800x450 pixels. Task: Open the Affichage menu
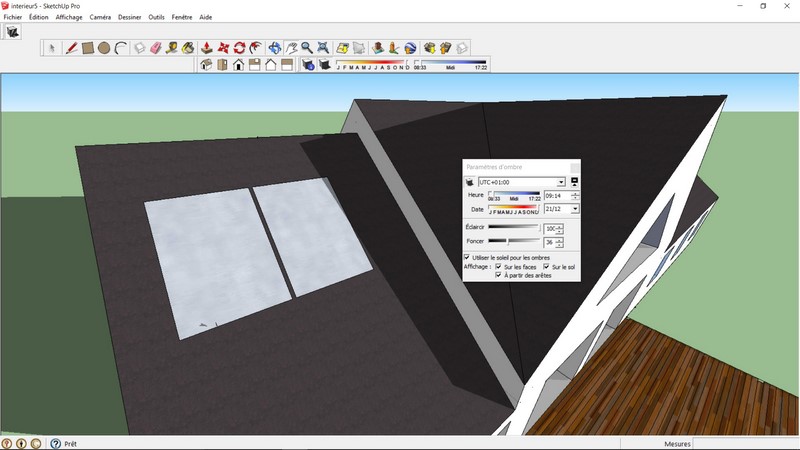[x=69, y=17]
